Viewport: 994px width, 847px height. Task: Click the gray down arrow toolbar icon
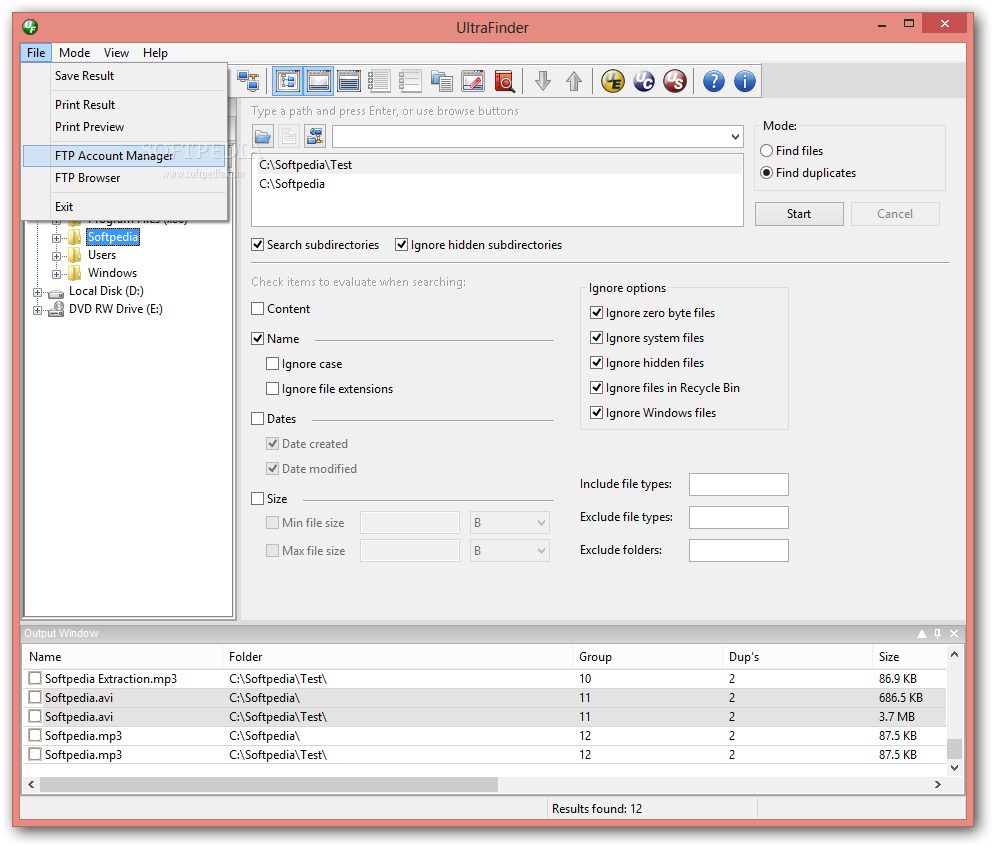pyautogui.click(x=543, y=81)
